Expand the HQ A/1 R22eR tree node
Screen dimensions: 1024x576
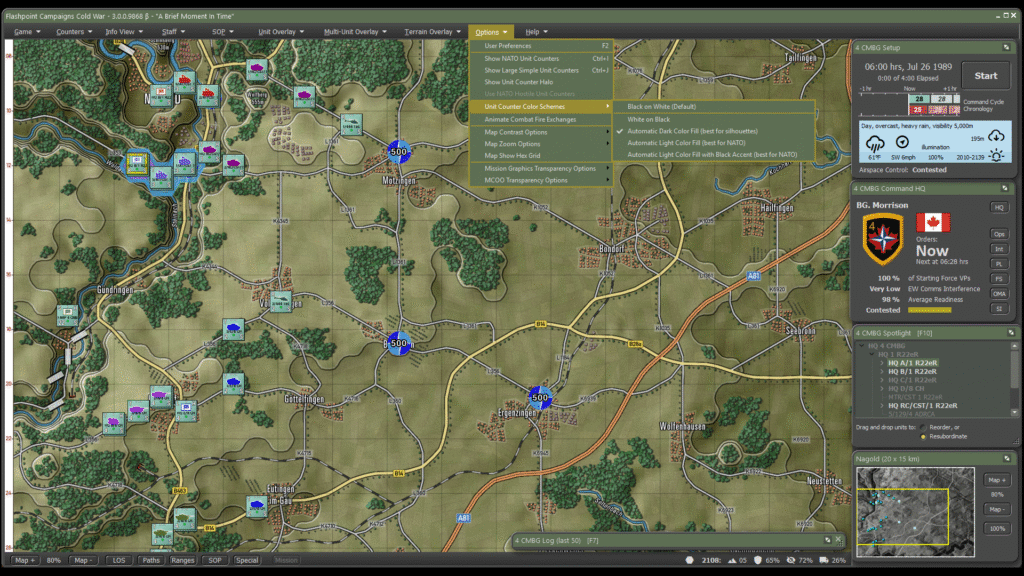coord(882,363)
